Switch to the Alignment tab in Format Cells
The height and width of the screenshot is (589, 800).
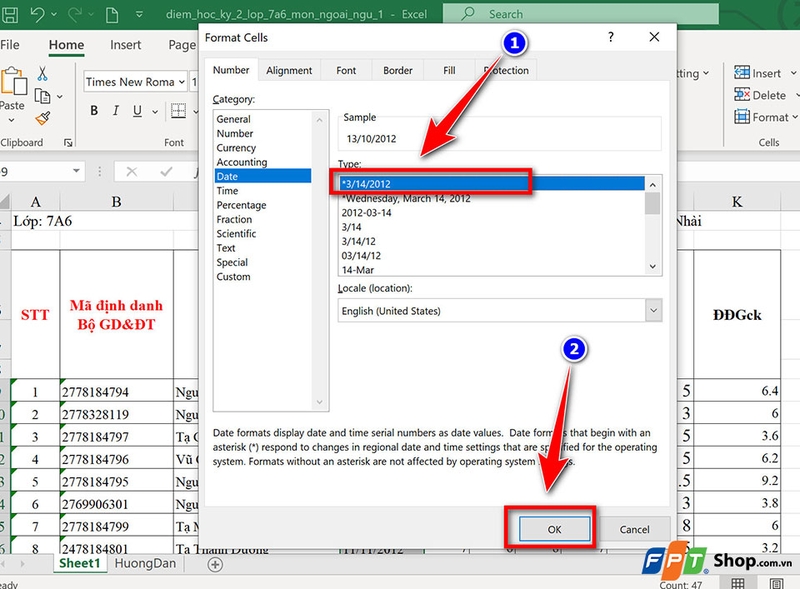(287, 70)
